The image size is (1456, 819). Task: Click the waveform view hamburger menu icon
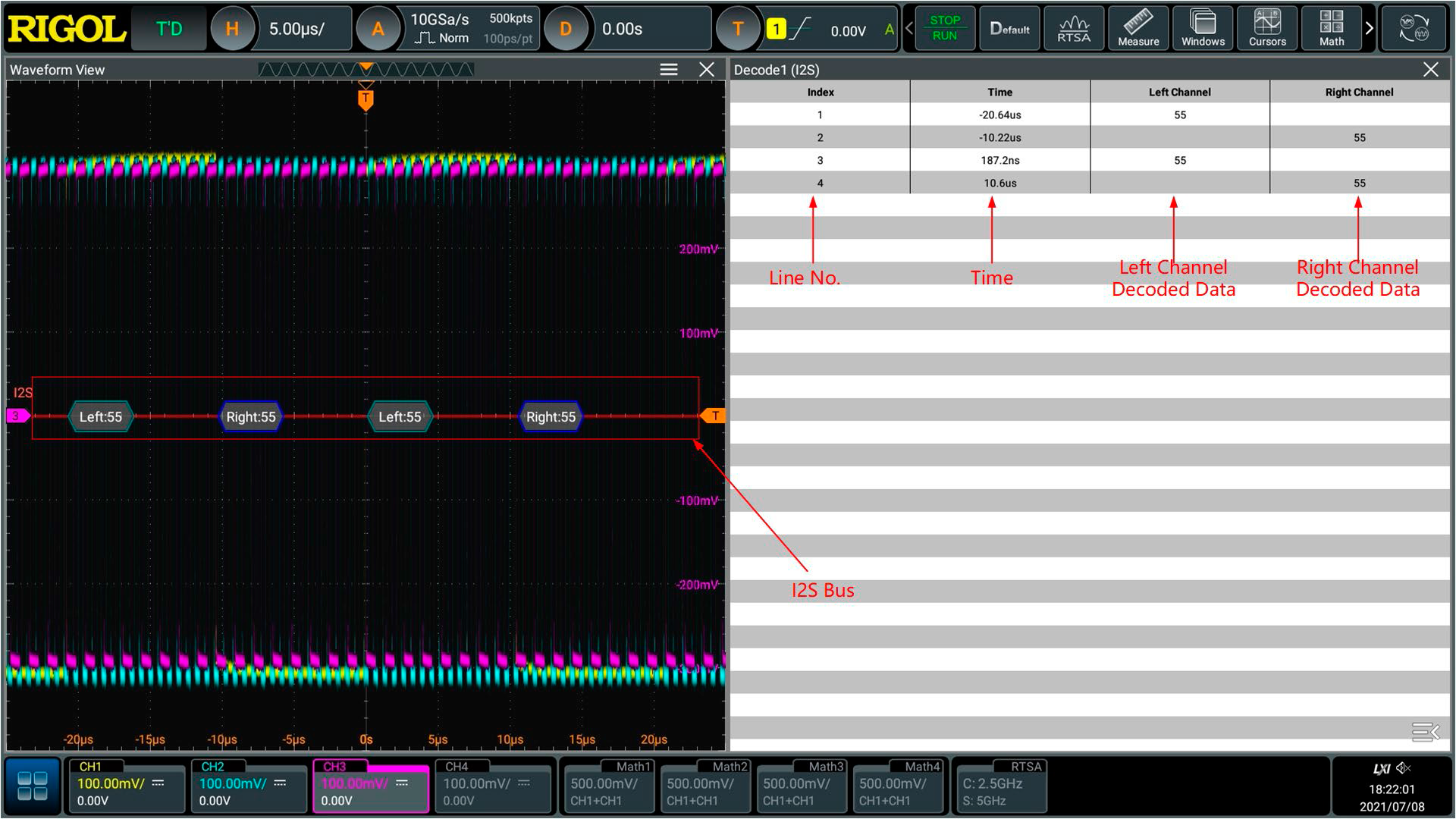668,70
